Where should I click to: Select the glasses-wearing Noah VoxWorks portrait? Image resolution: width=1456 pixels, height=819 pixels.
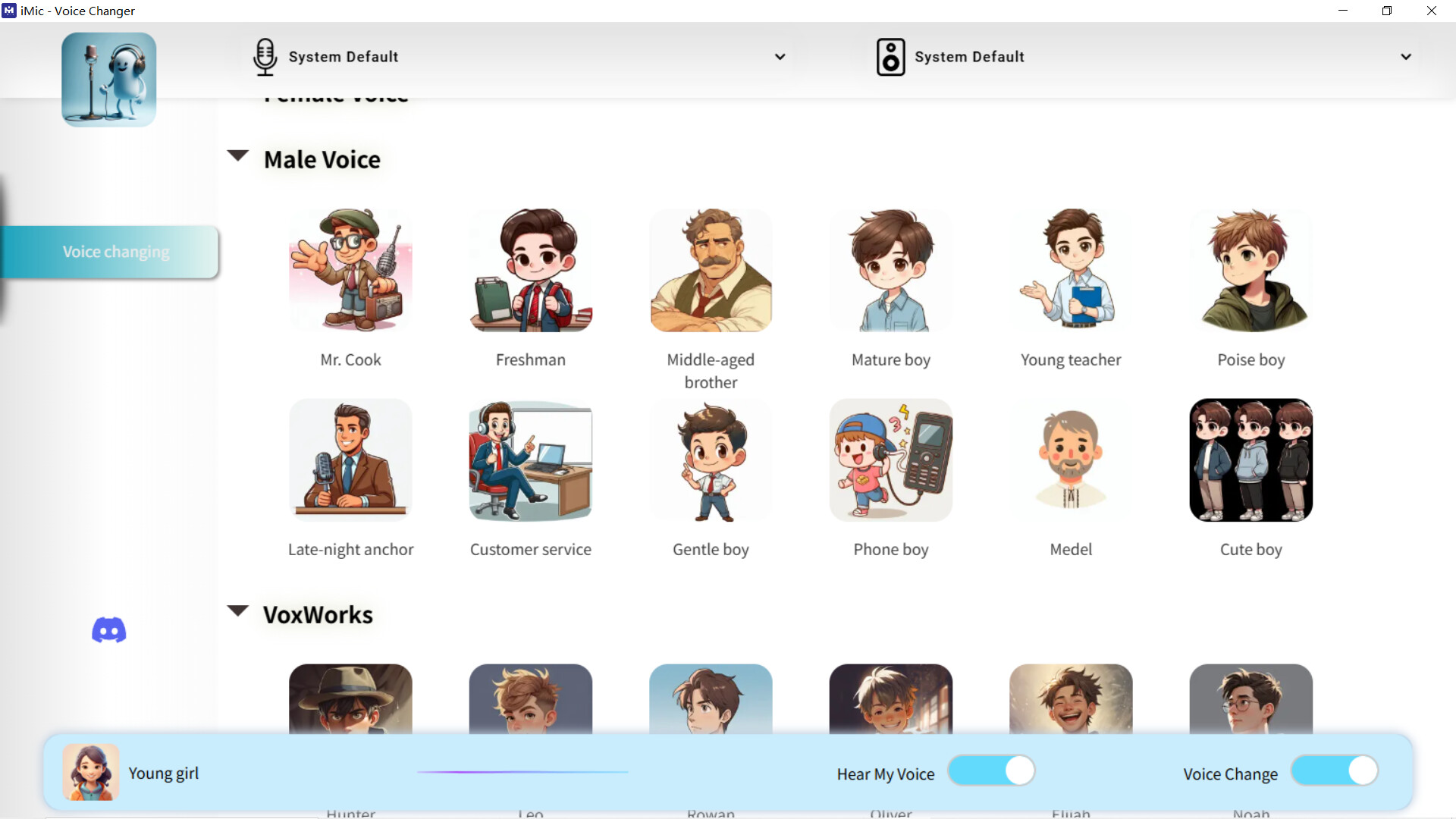click(x=1251, y=699)
